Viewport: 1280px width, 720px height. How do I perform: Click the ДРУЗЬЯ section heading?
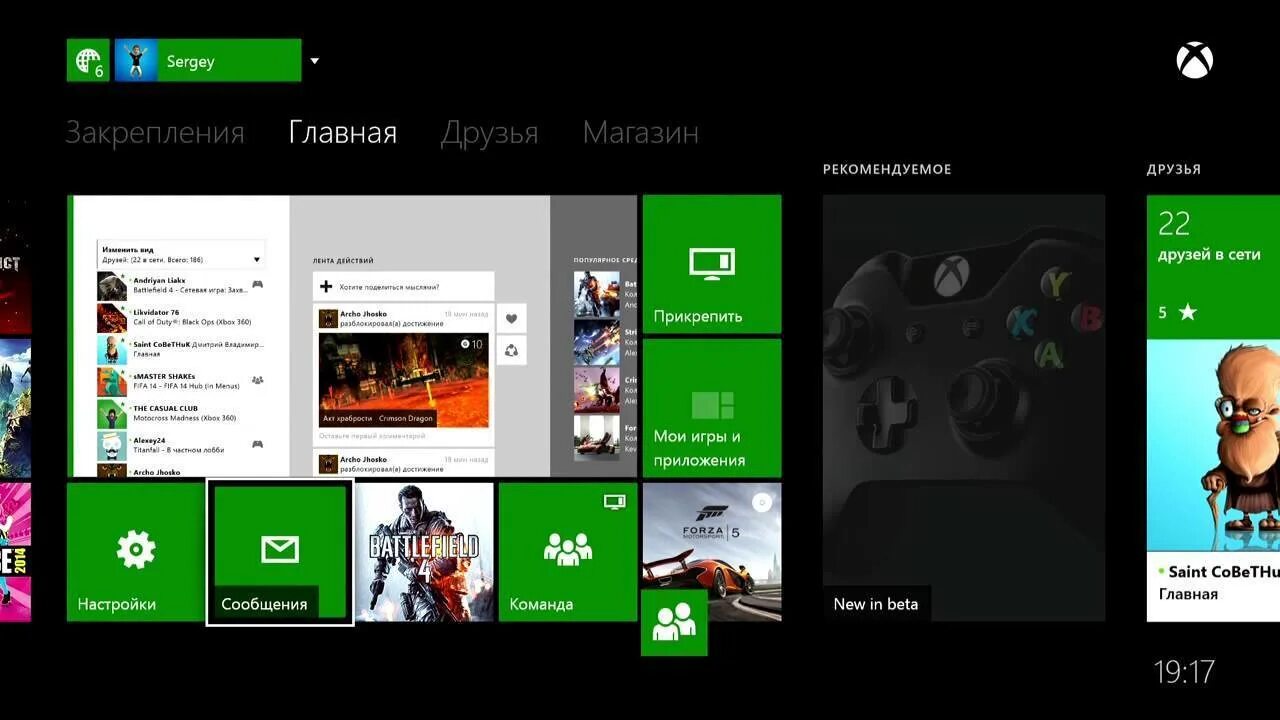1174,169
